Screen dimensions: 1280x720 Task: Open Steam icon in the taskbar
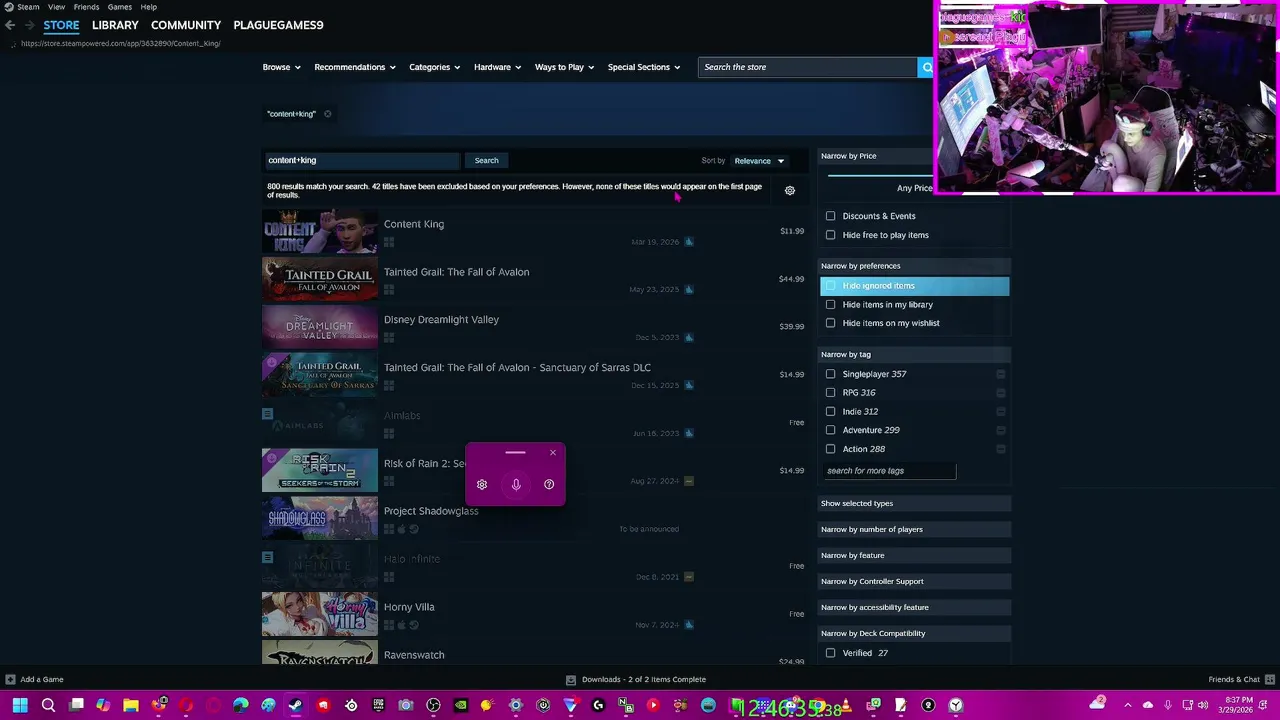click(x=295, y=705)
